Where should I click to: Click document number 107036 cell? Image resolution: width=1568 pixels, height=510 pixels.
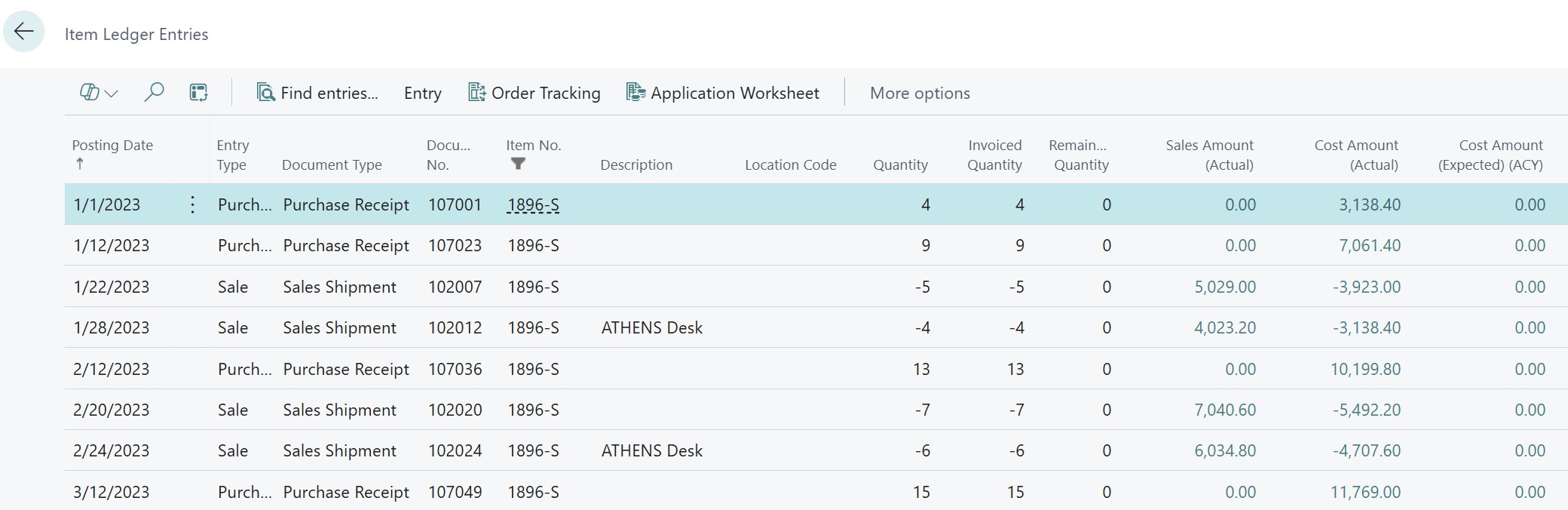pos(455,369)
